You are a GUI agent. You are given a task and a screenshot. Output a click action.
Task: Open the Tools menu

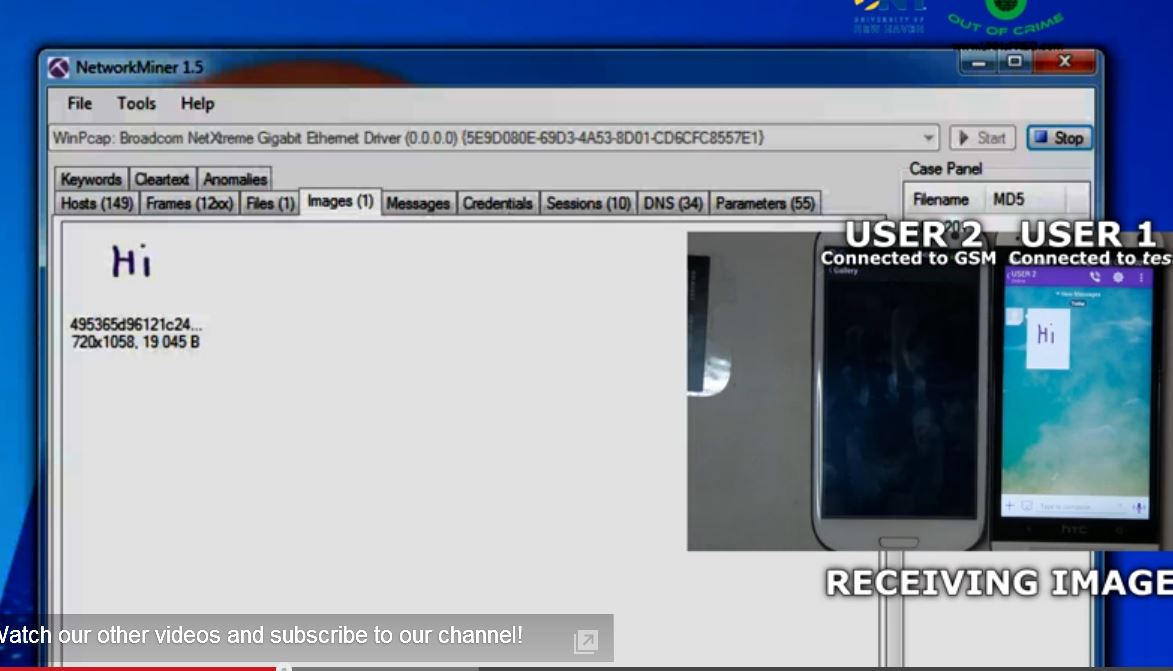(x=136, y=104)
